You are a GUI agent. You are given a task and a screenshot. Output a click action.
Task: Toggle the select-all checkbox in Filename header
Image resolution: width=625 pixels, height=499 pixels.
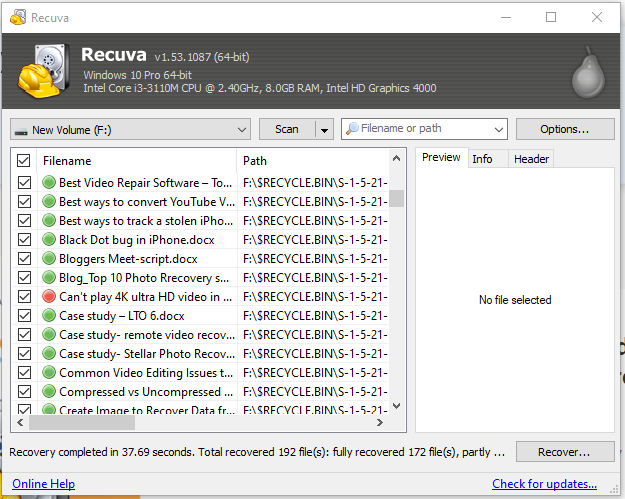(x=24, y=161)
